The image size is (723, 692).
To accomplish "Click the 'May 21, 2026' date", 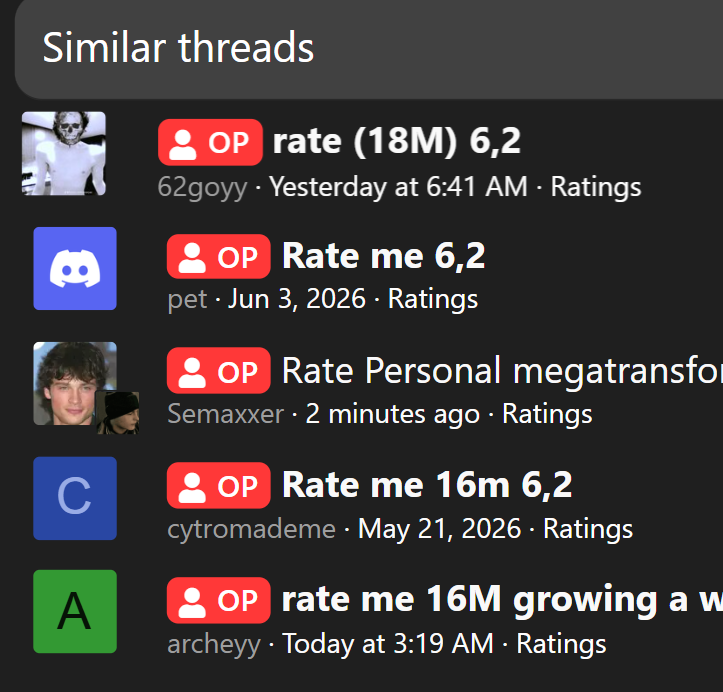I will click(x=439, y=529).
